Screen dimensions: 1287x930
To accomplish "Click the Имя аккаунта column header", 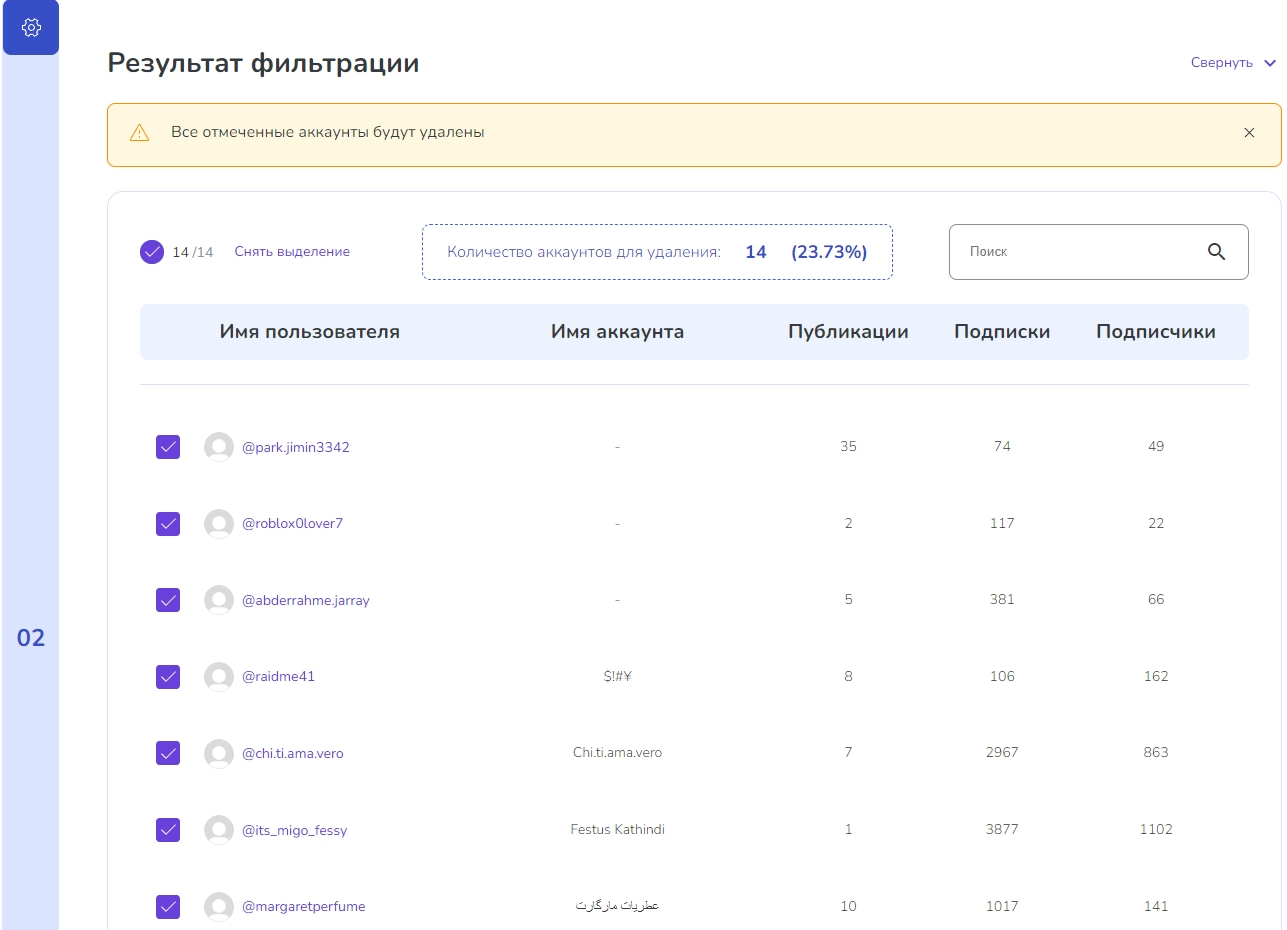I will (617, 332).
